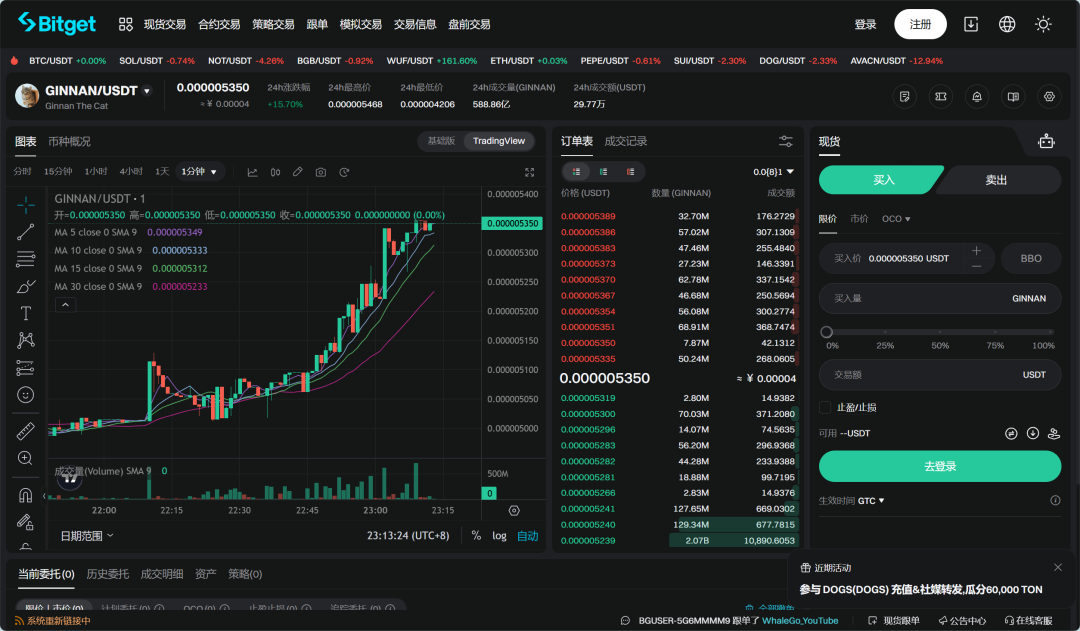Toggle the magnet snap mode
This screenshot has width=1080, height=631.
tap(25, 495)
